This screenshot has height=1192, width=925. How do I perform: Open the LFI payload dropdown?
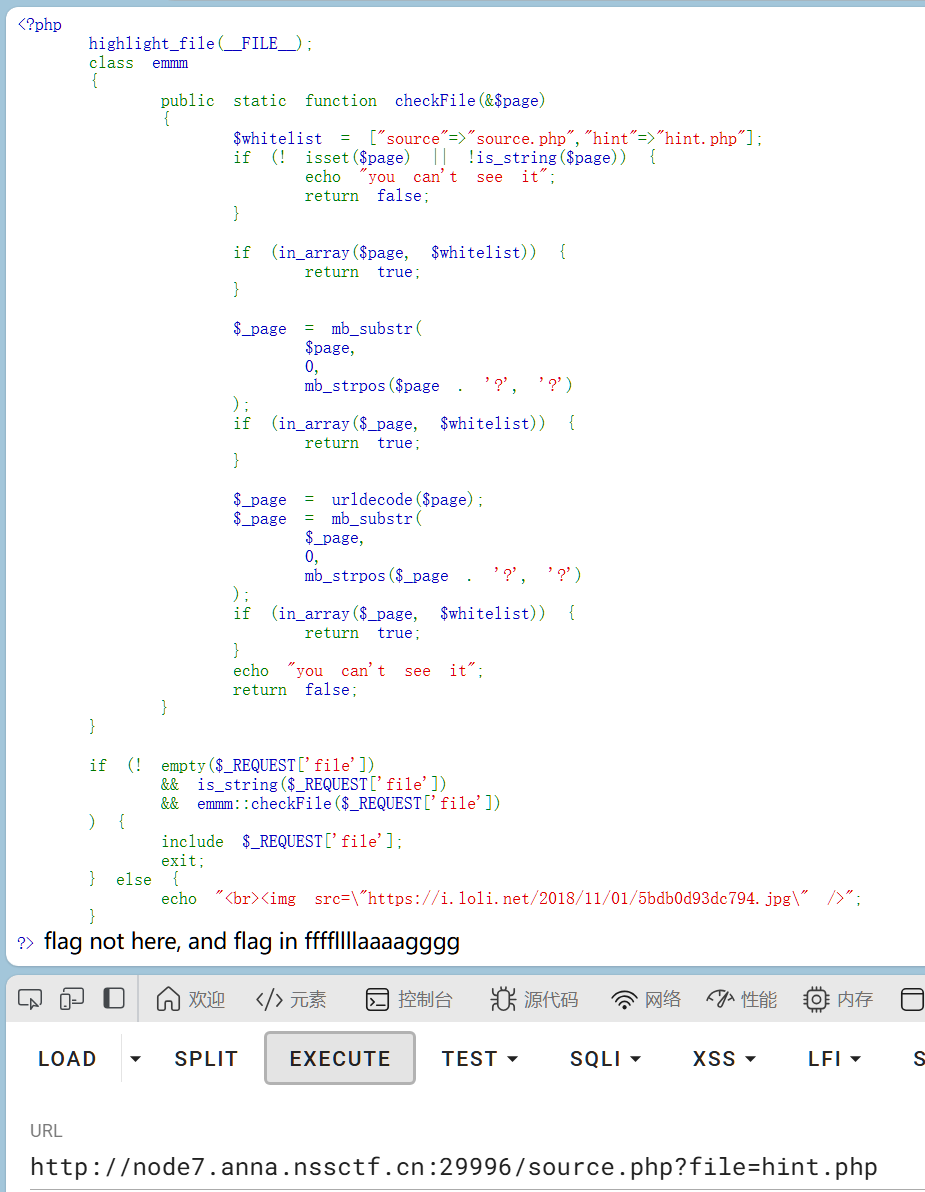[x=834, y=1059]
